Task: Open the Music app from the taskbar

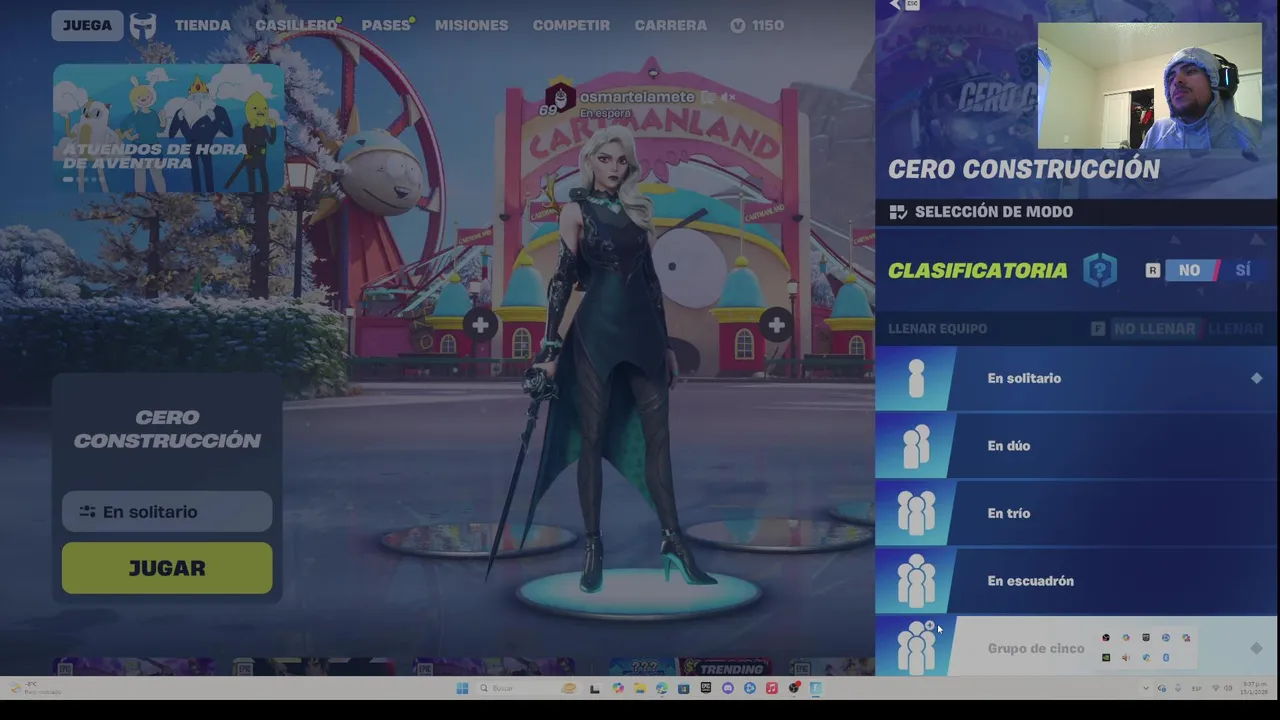Action: coord(771,688)
